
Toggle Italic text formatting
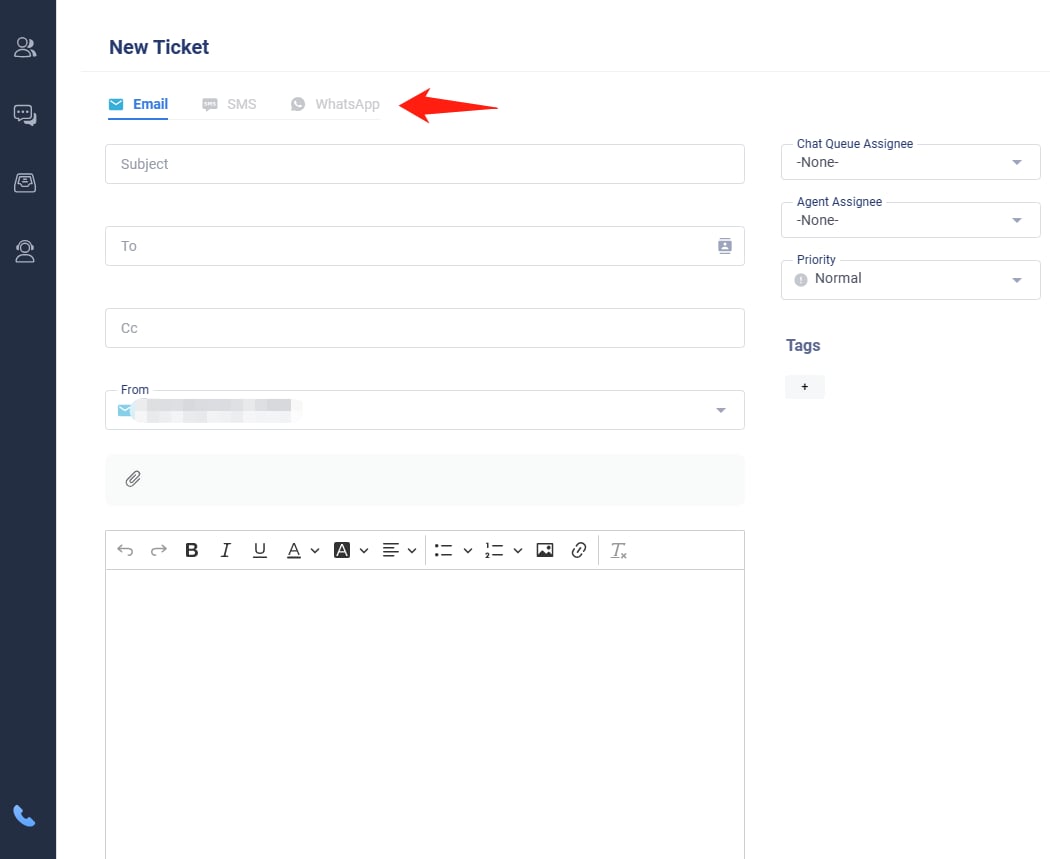[226, 550]
